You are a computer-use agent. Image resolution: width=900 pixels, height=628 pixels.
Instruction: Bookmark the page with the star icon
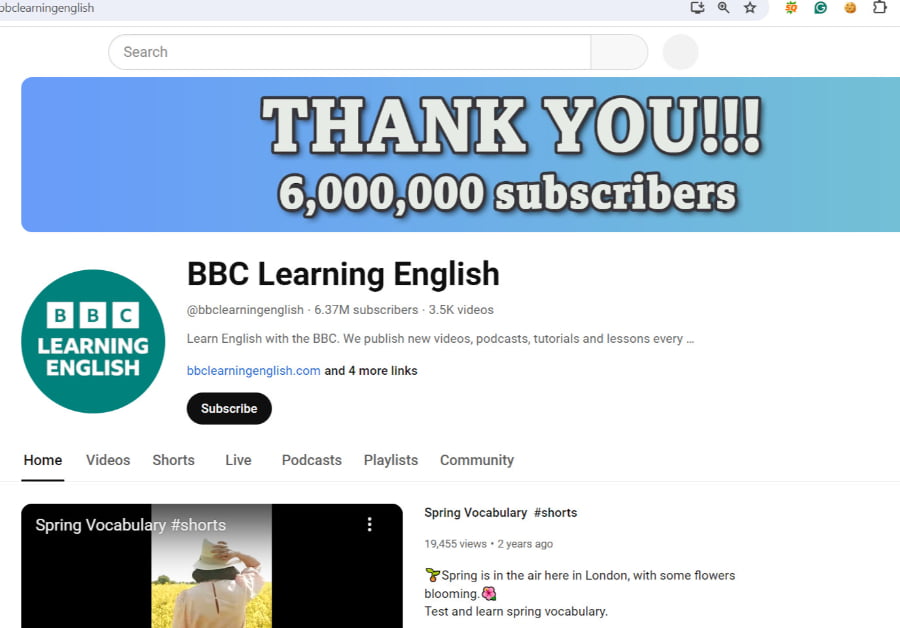[x=751, y=8]
